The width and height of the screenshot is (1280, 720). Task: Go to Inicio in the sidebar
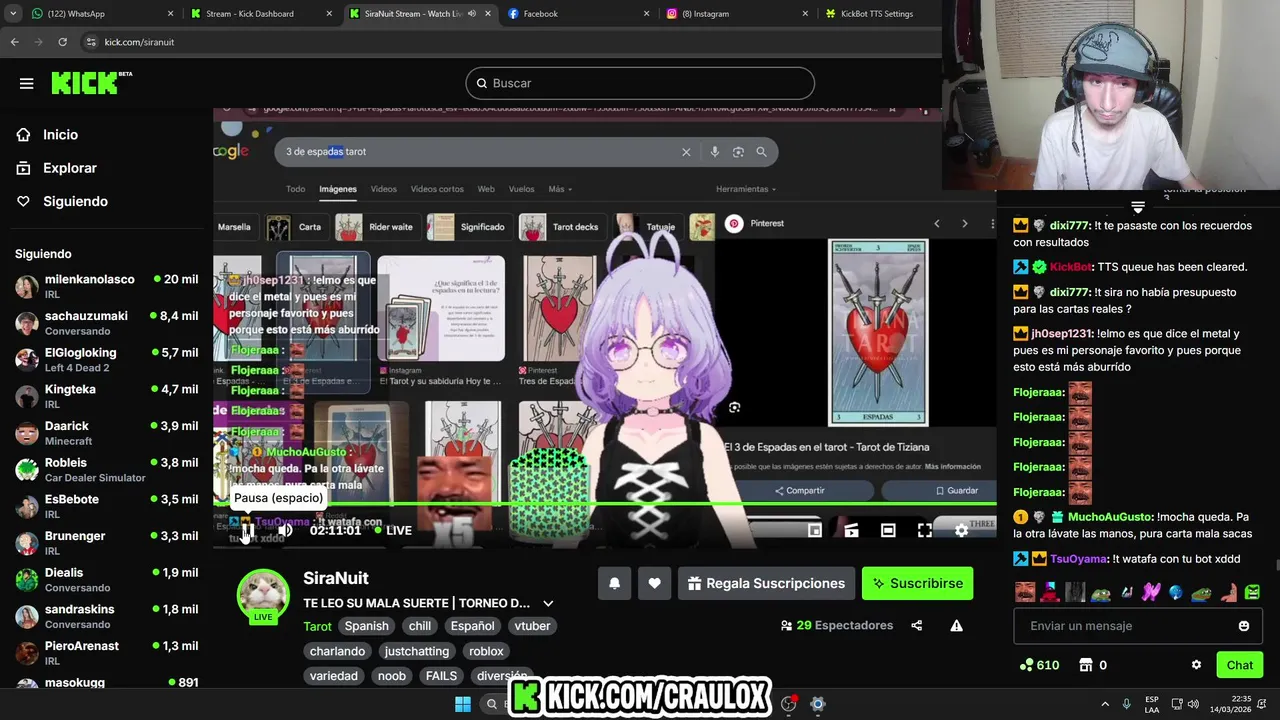(x=60, y=135)
